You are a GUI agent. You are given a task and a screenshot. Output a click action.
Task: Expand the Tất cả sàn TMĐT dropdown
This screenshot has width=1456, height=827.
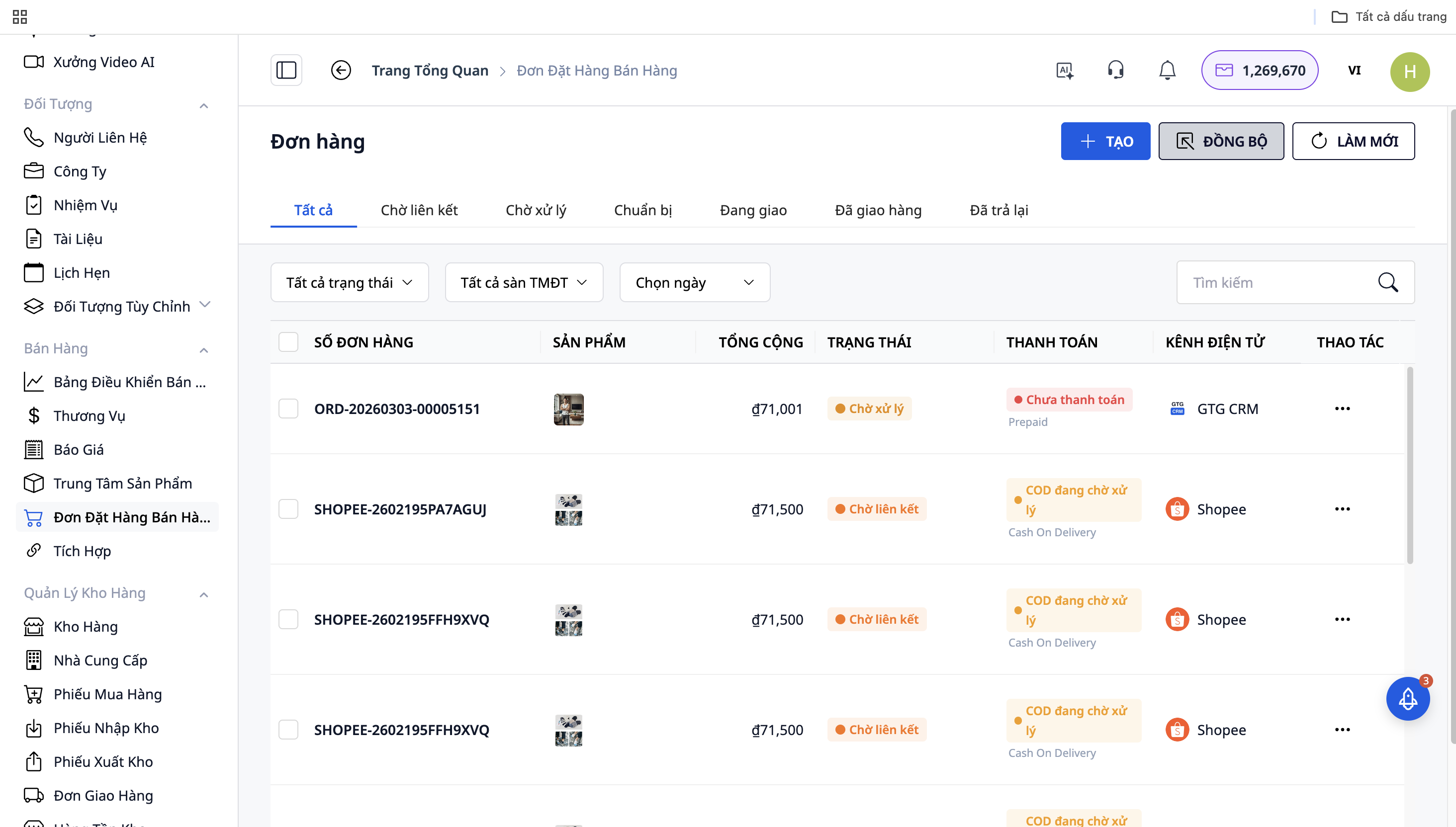coord(524,282)
